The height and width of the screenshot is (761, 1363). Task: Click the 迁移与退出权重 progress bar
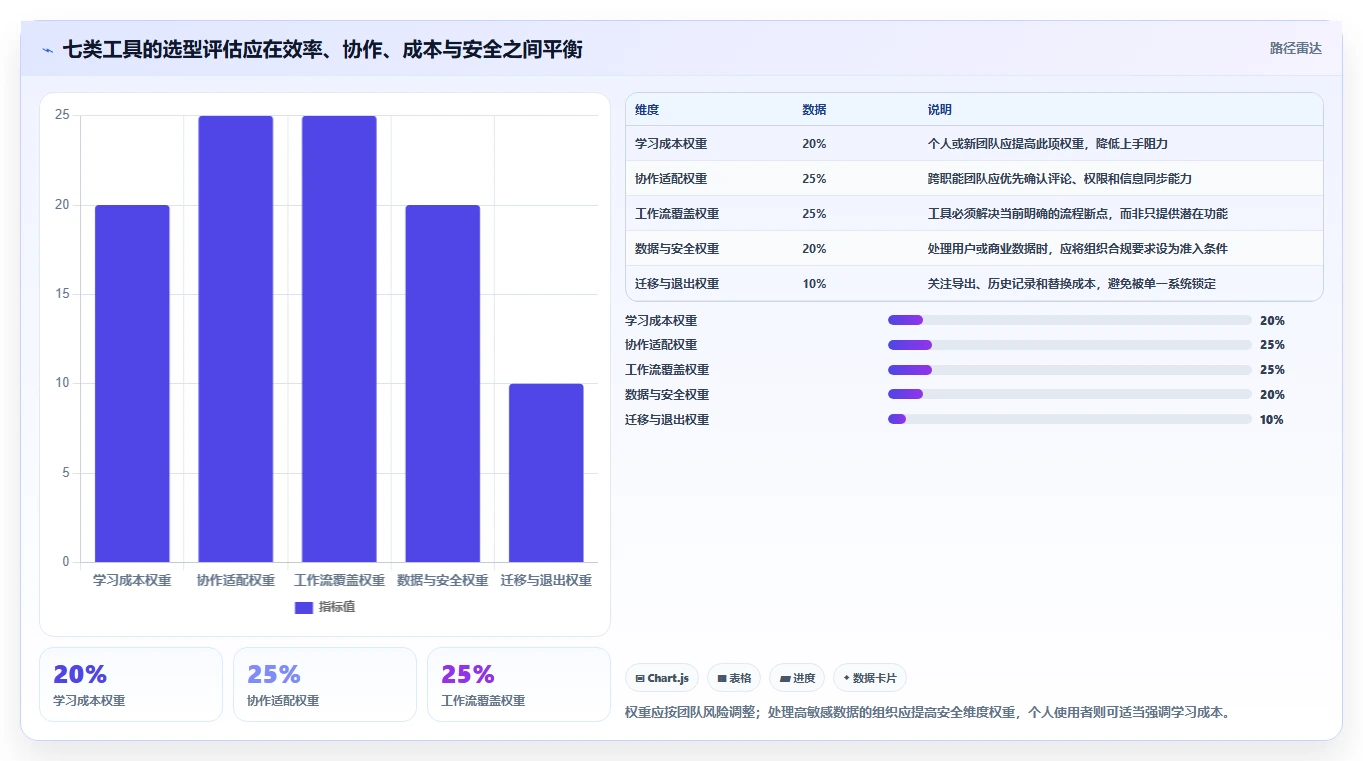click(1070, 420)
